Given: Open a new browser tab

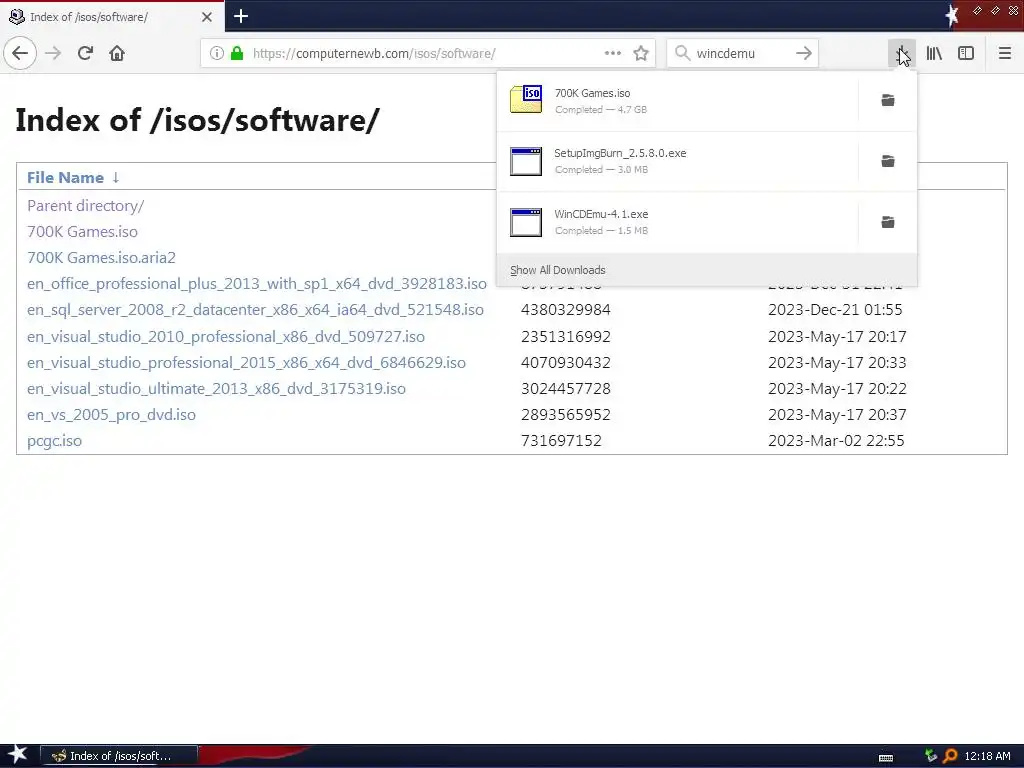Looking at the screenshot, I should (241, 16).
